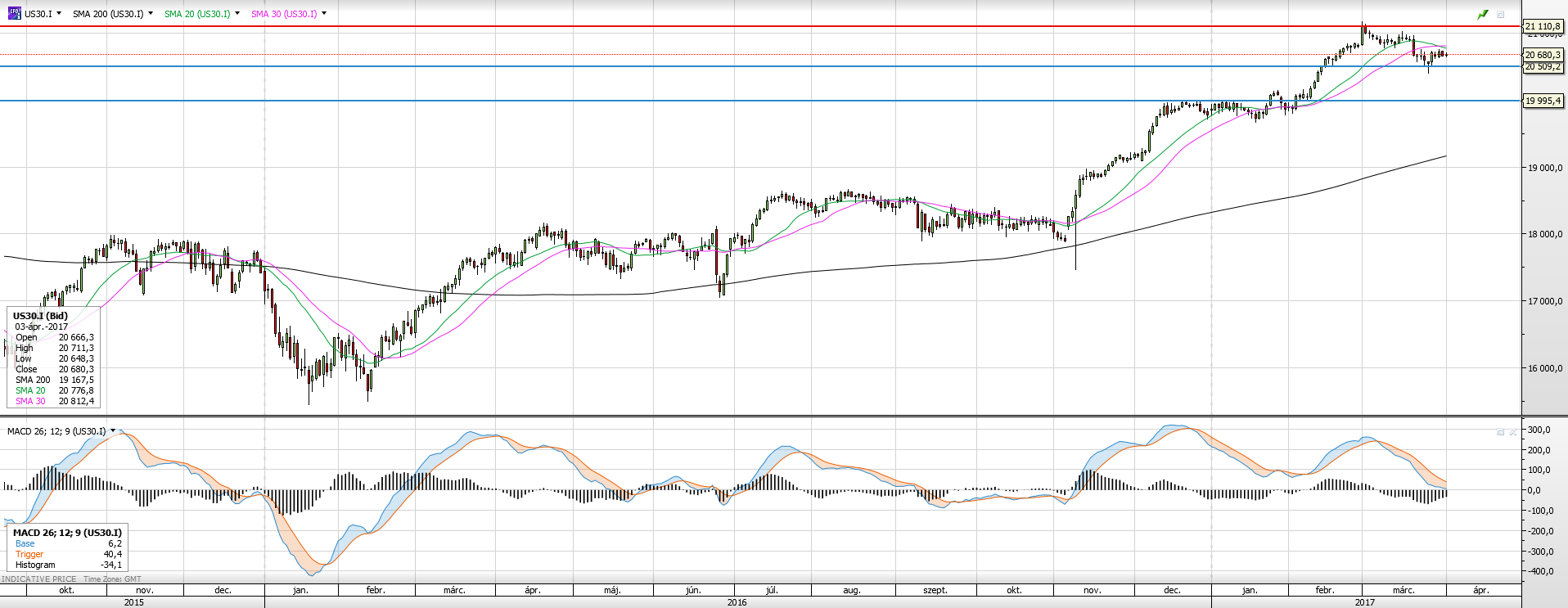Image resolution: width=1568 pixels, height=608 pixels.
Task: Click the Low 20 648,3 row
Action: (54, 358)
